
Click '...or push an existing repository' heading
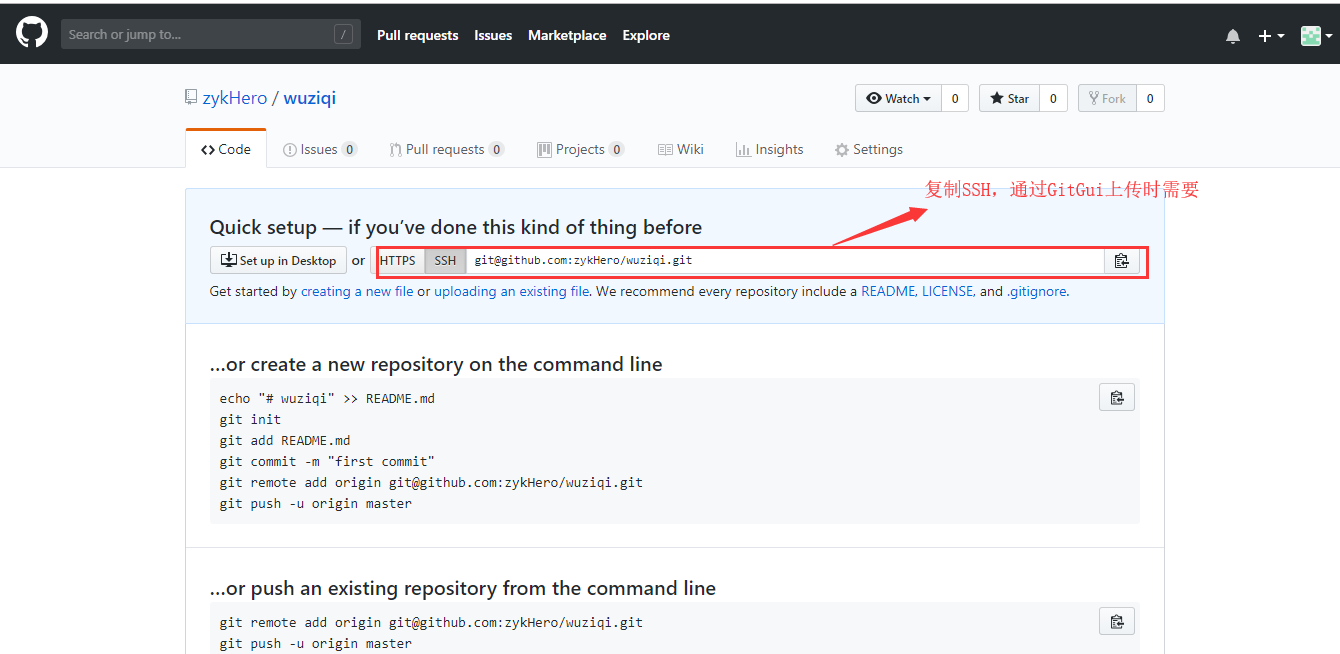click(463, 588)
